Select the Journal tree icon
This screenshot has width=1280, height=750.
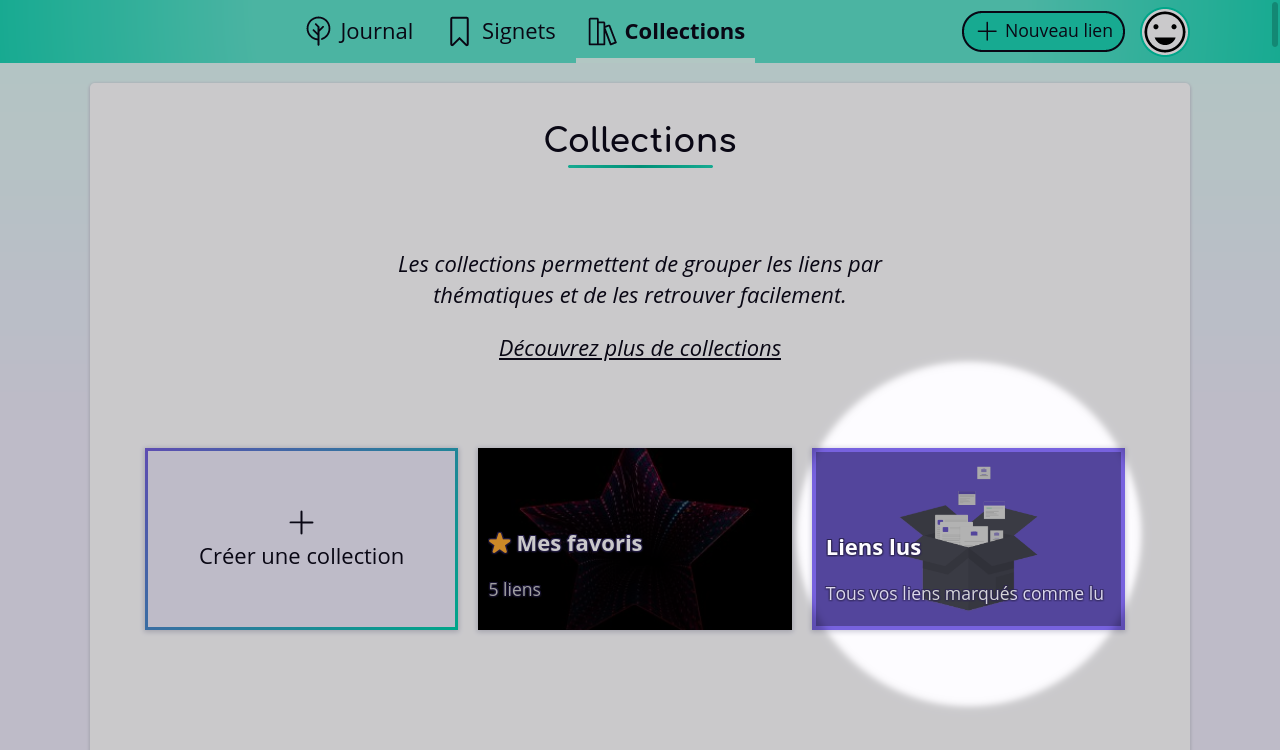coord(317,31)
